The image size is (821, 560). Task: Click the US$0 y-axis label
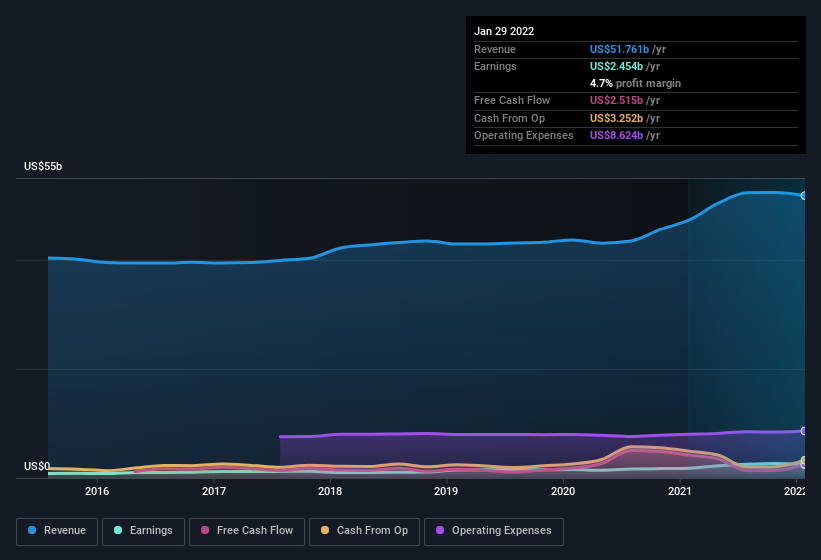tap(37, 466)
